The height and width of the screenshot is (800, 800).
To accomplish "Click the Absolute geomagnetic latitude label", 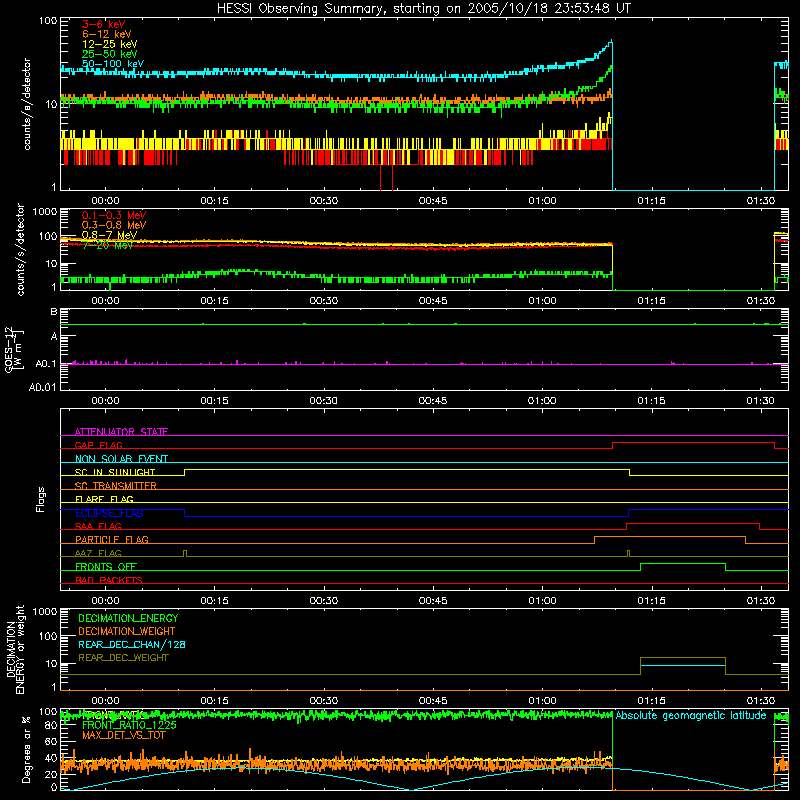I will coord(691,716).
